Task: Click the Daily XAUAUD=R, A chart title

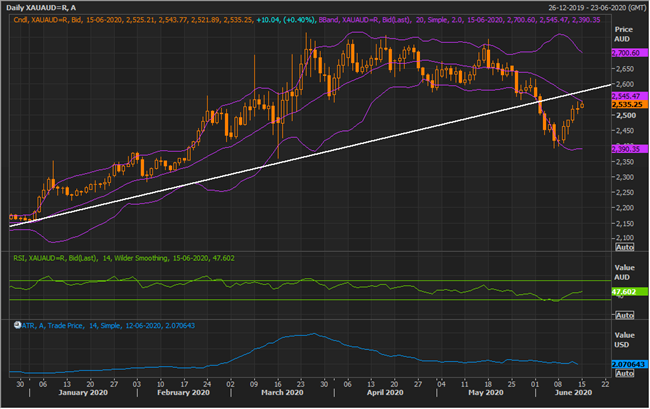Action: click(41, 7)
